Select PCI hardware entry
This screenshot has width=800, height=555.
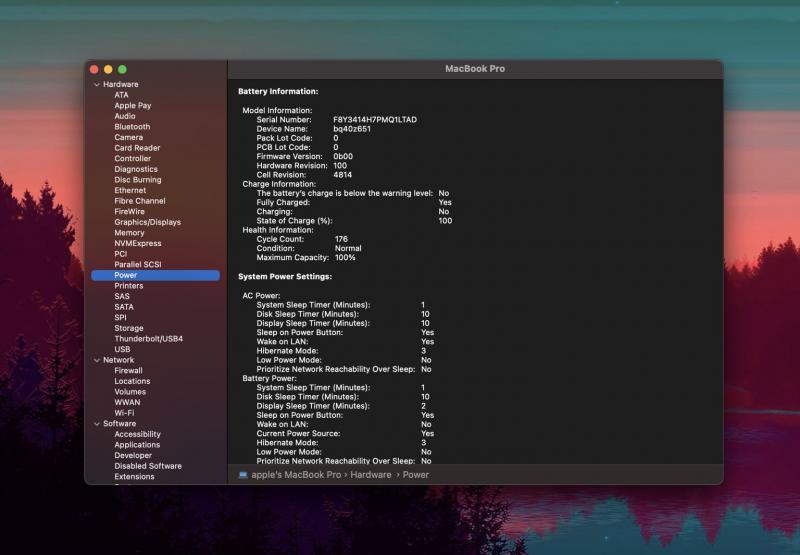(120, 254)
